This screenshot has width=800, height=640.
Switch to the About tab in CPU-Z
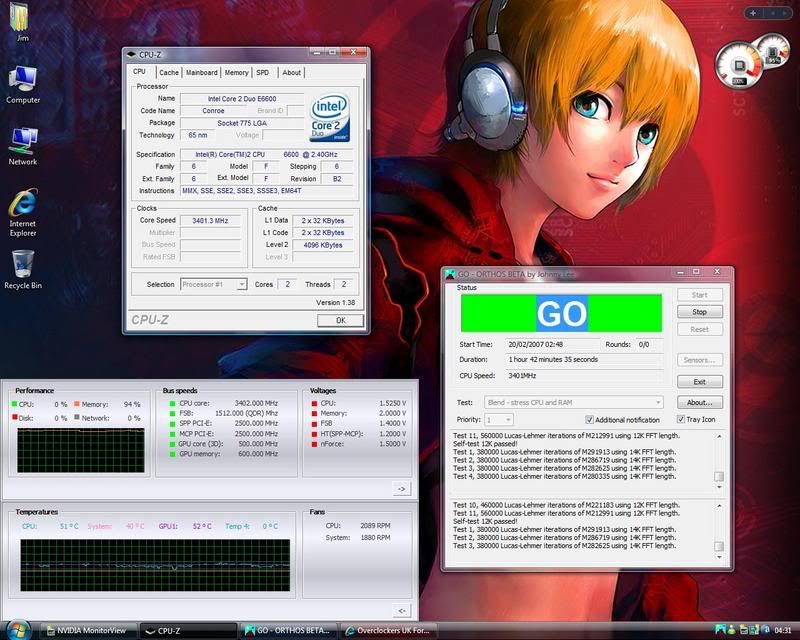coord(291,72)
